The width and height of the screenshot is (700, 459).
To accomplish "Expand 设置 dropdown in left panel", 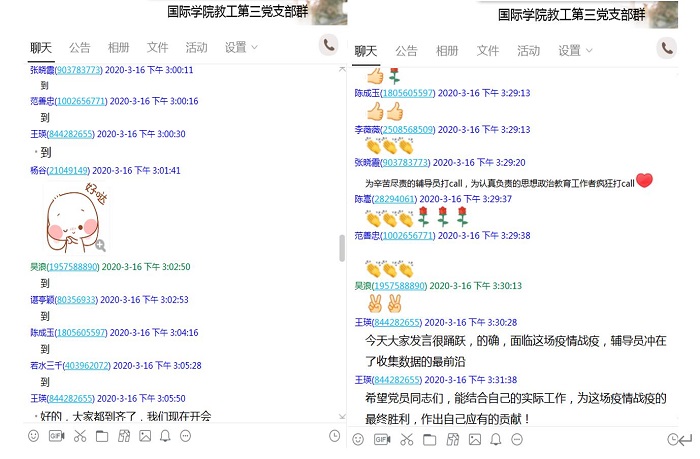I will pyautogui.click(x=241, y=47).
